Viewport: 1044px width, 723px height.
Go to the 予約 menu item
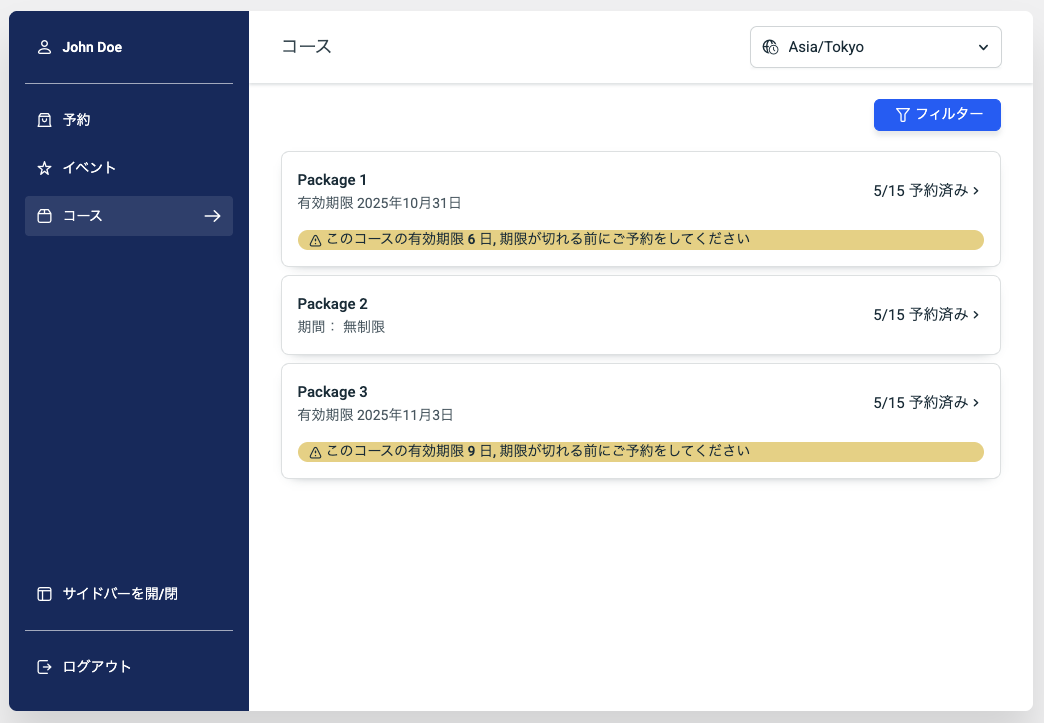pyautogui.click(x=77, y=120)
